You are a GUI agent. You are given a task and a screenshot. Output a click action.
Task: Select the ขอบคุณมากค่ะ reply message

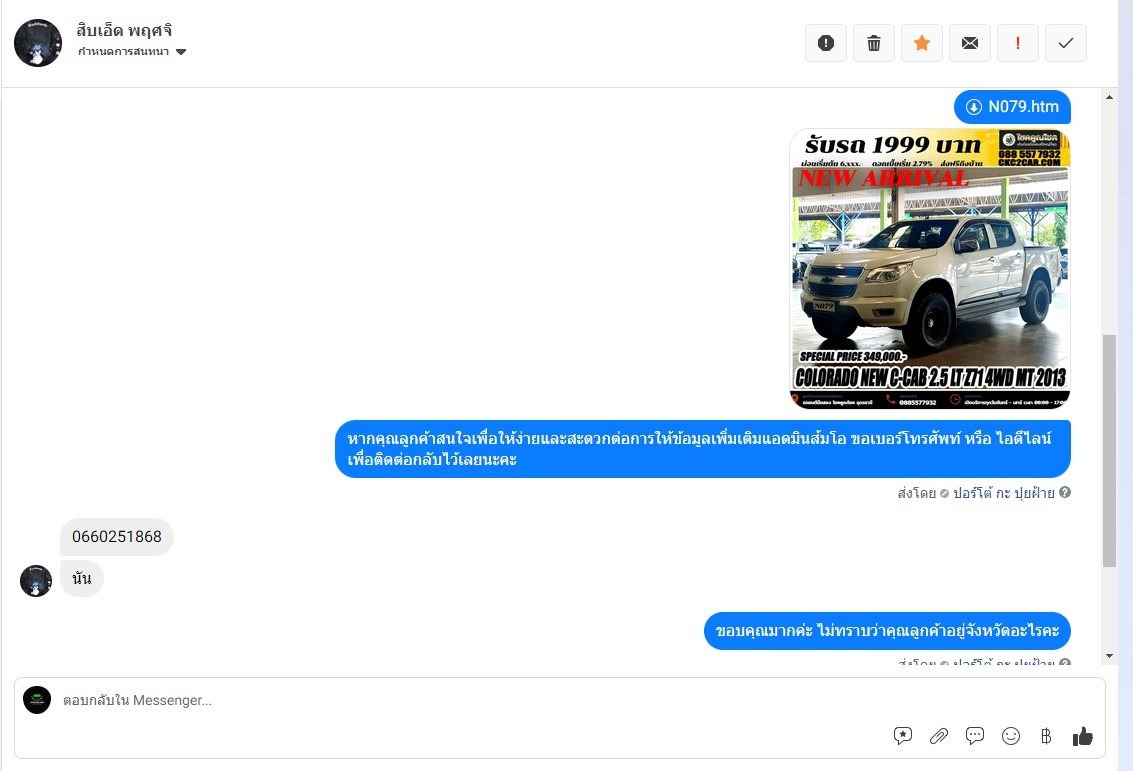point(887,631)
